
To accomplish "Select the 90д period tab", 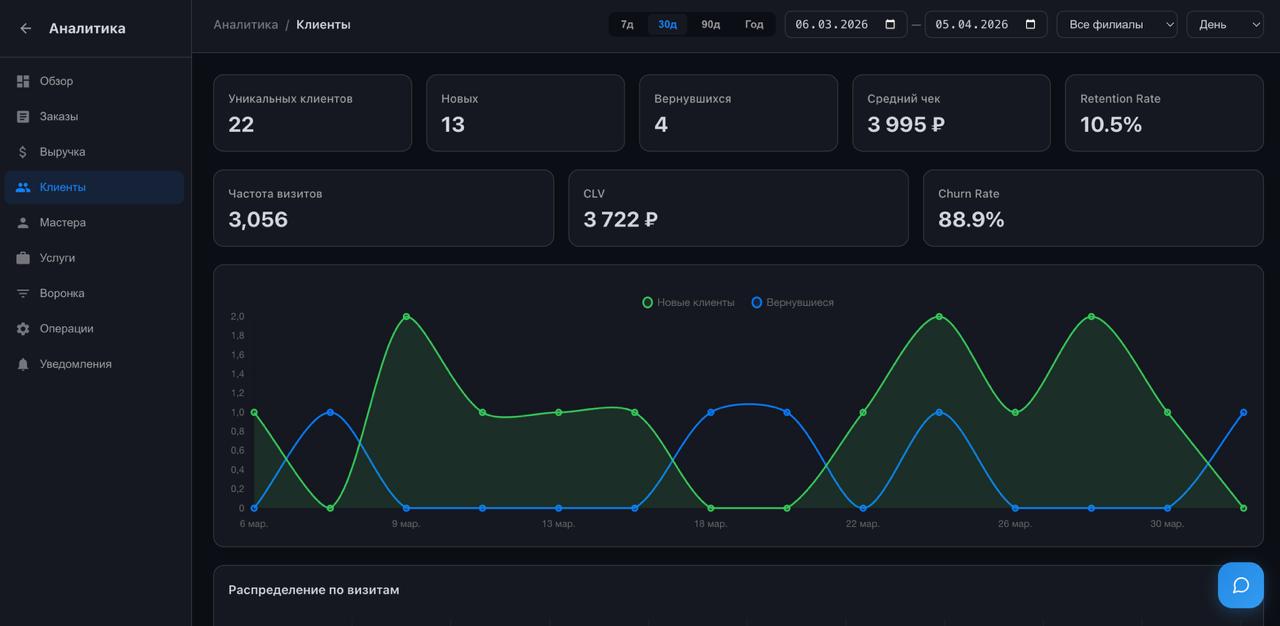I will click(710, 25).
